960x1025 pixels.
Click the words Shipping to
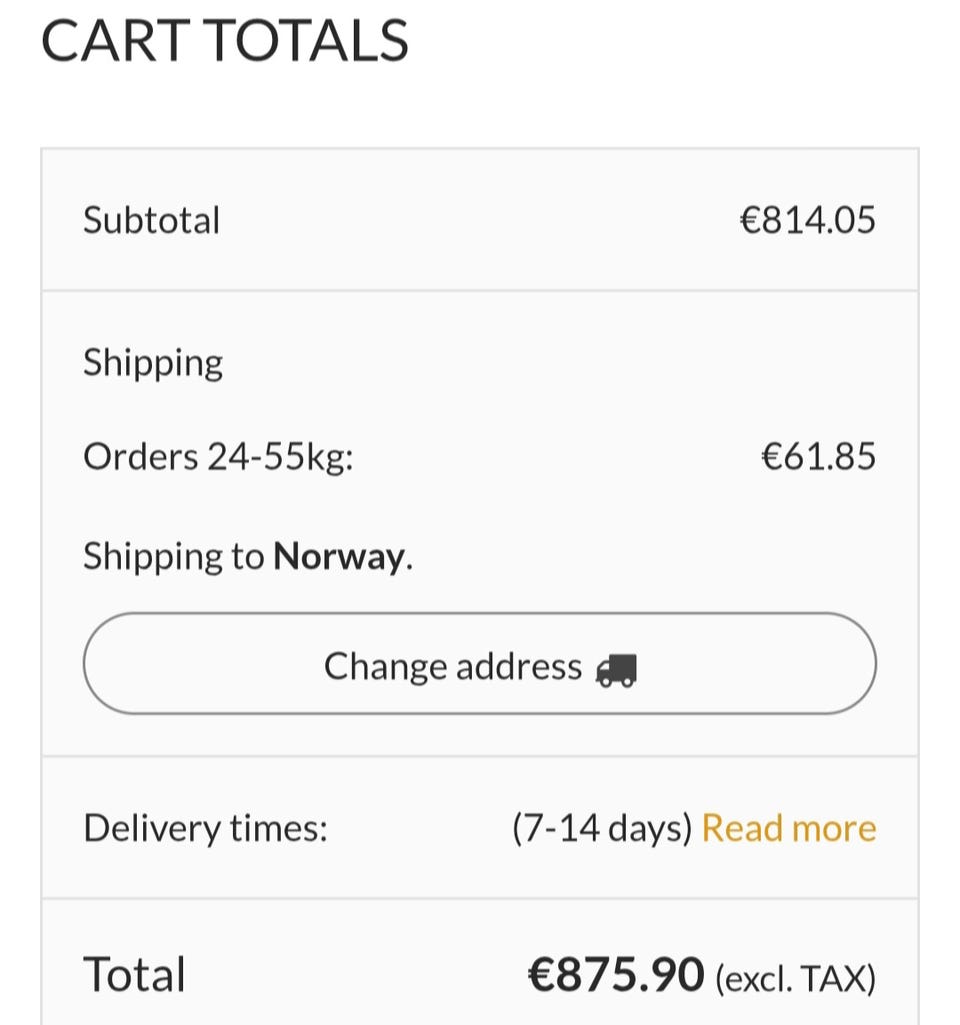pyautogui.click(x=173, y=556)
